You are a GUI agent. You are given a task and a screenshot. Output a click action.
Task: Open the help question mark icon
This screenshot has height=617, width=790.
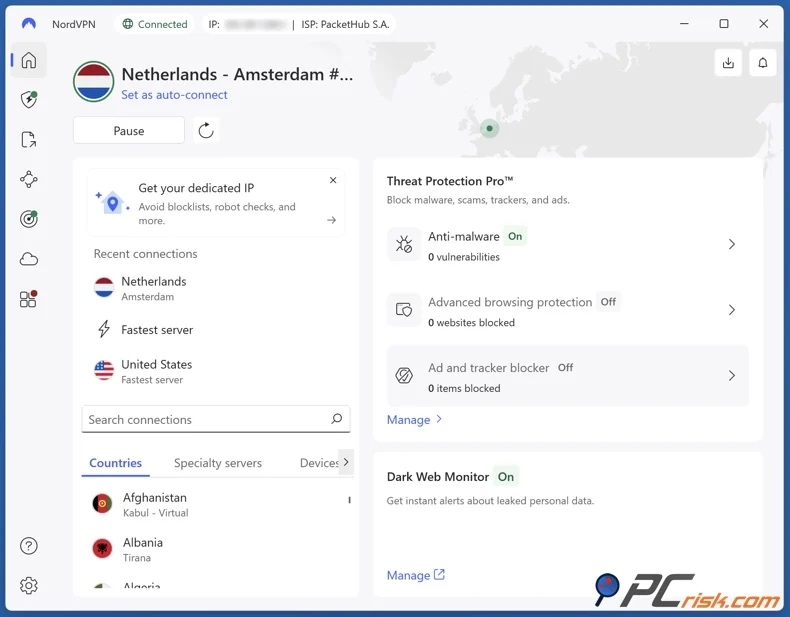click(x=29, y=545)
